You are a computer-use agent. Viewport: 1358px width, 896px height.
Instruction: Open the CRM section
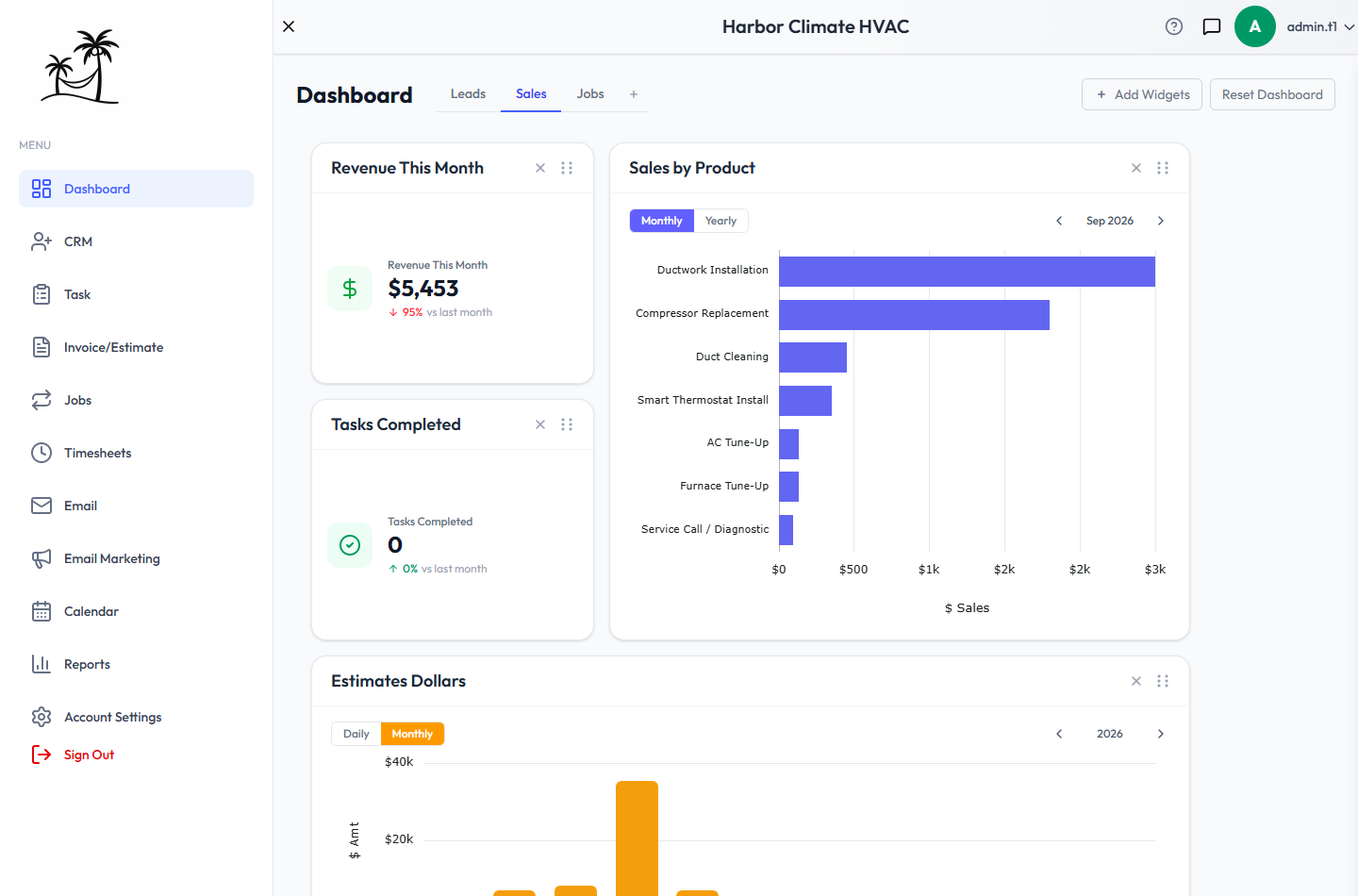136,241
